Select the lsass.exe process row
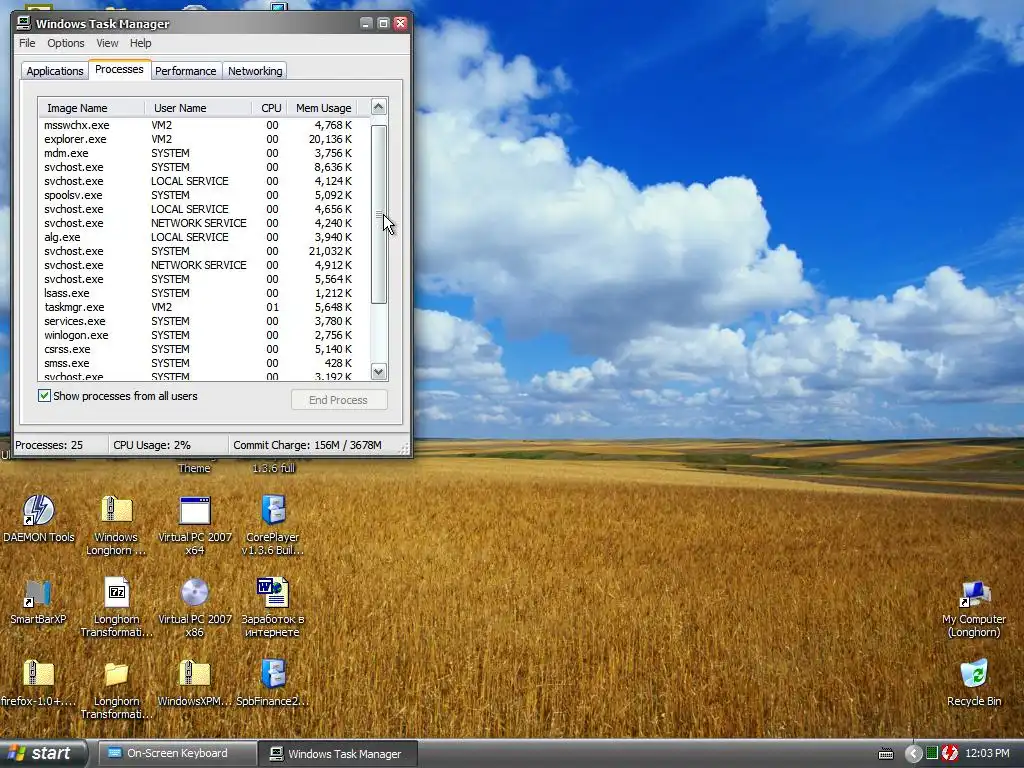 click(x=204, y=293)
